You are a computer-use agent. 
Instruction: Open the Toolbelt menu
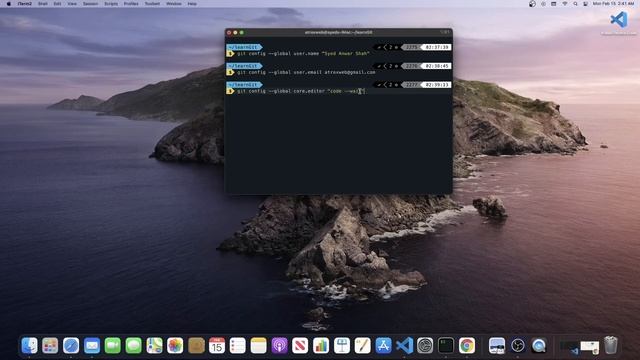point(152,4)
